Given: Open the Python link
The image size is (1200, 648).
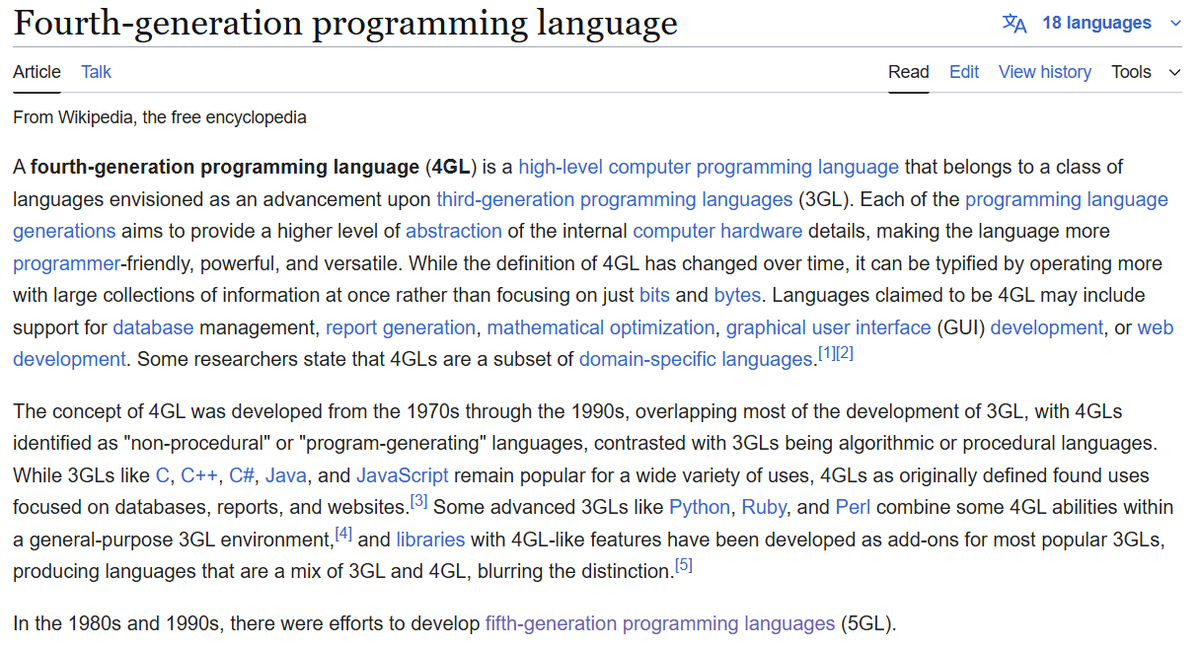Looking at the screenshot, I should point(699,507).
